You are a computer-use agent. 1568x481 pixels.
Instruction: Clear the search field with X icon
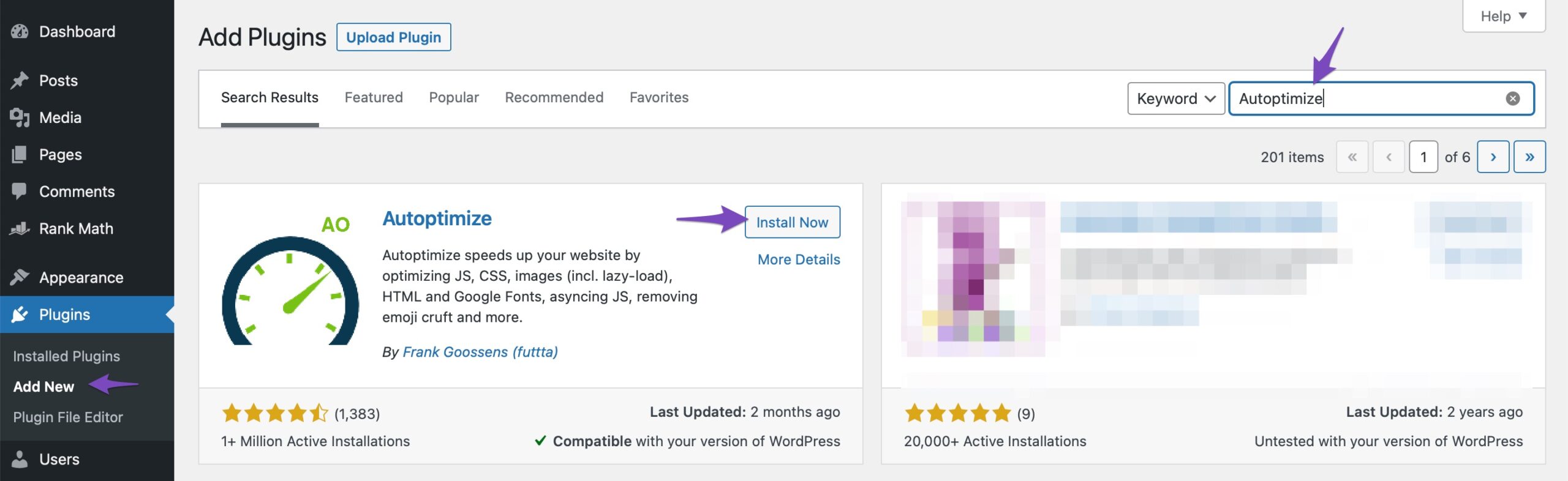pos(1512,99)
